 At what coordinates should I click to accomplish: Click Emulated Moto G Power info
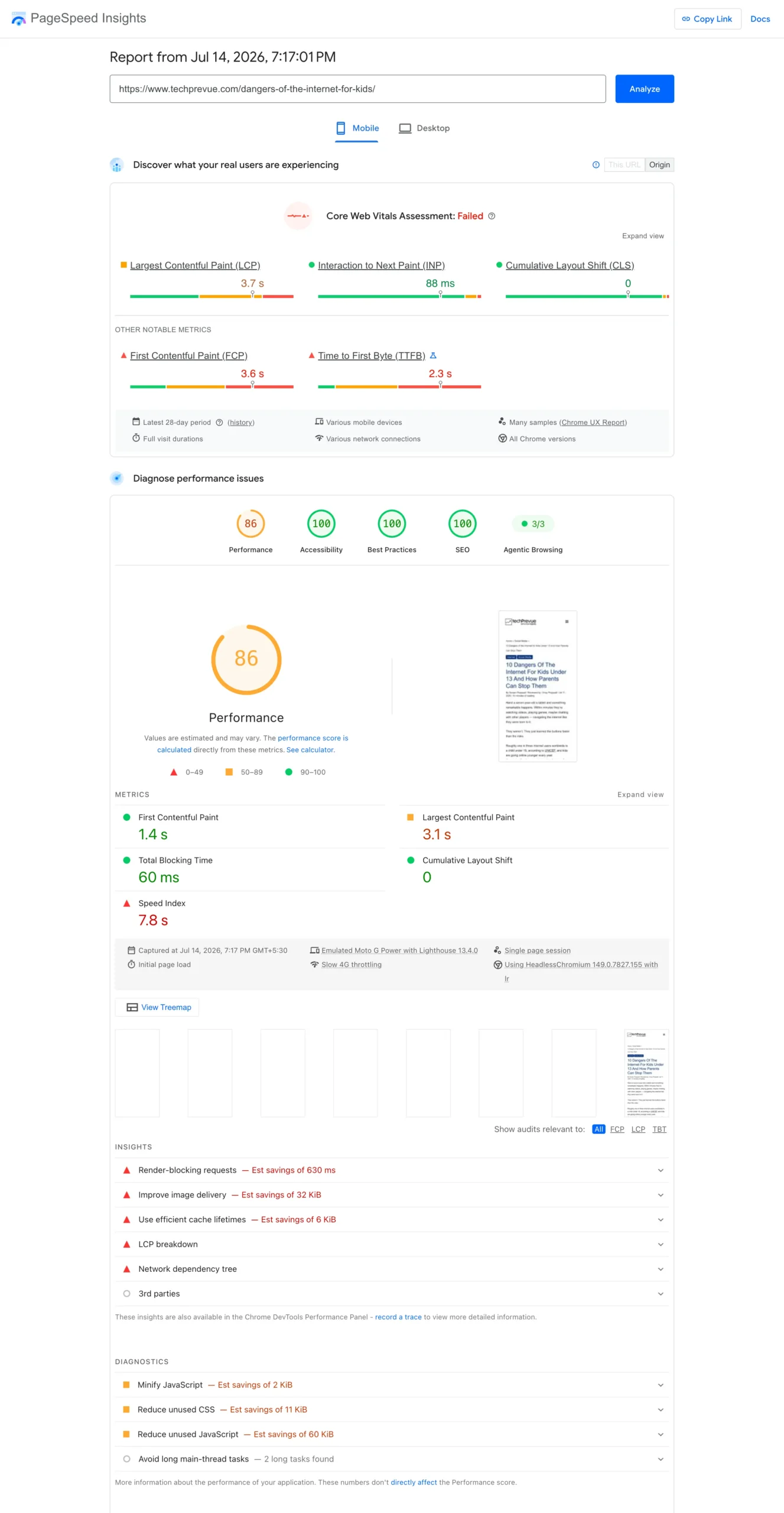click(399, 951)
